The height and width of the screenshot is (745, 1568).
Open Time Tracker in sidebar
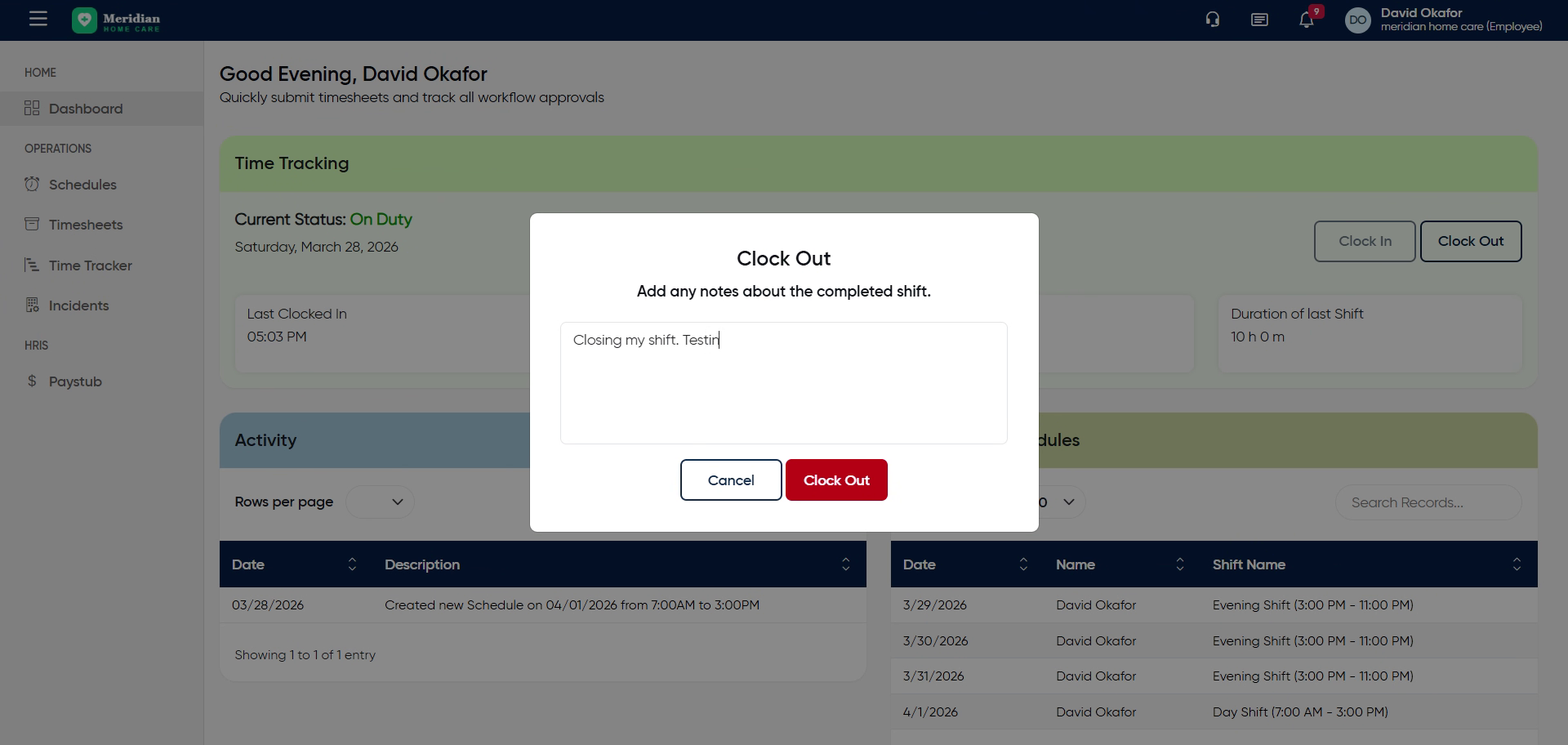tap(90, 265)
